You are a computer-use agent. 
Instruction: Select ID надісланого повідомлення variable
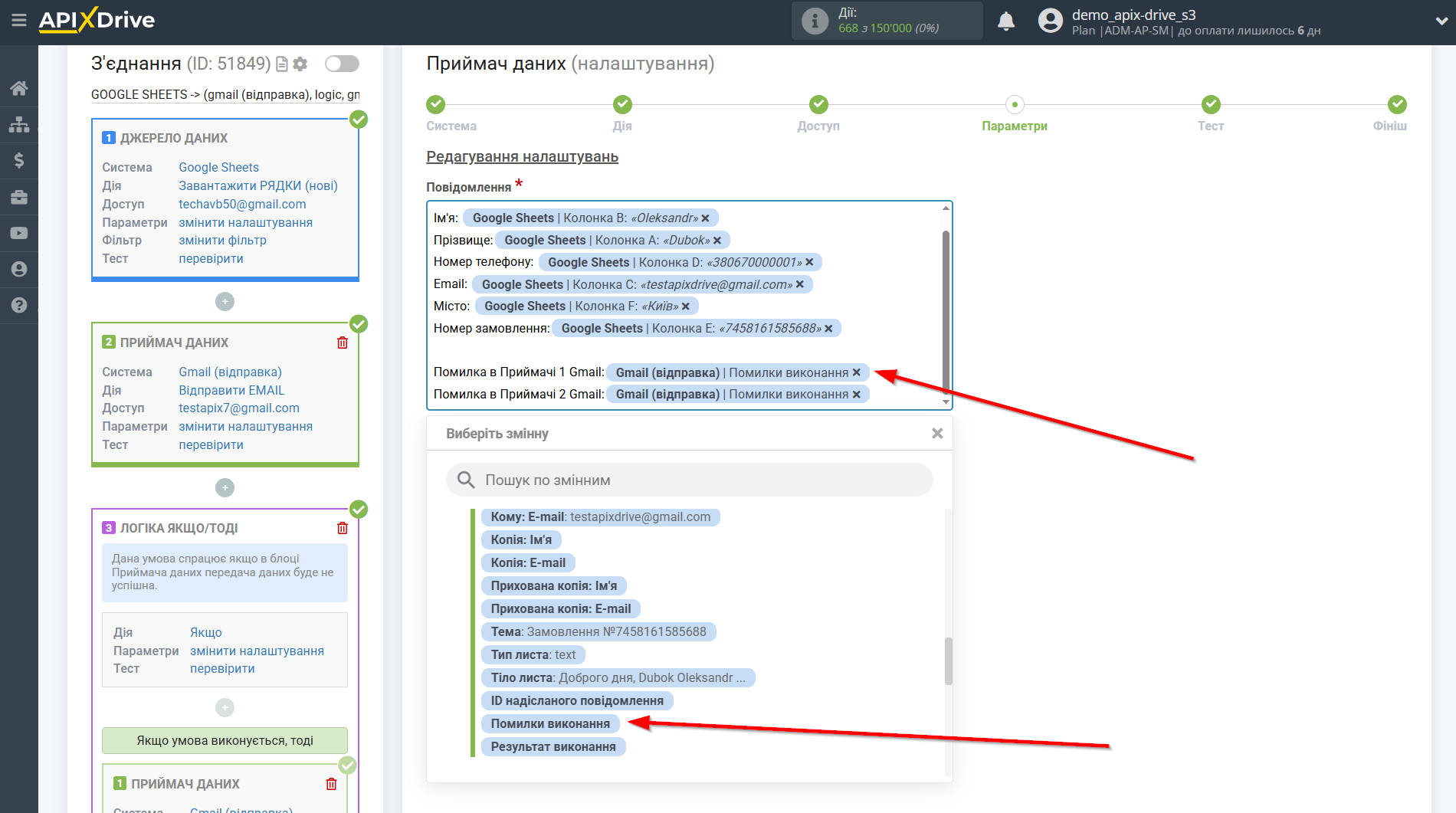pyautogui.click(x=577, y=701)
